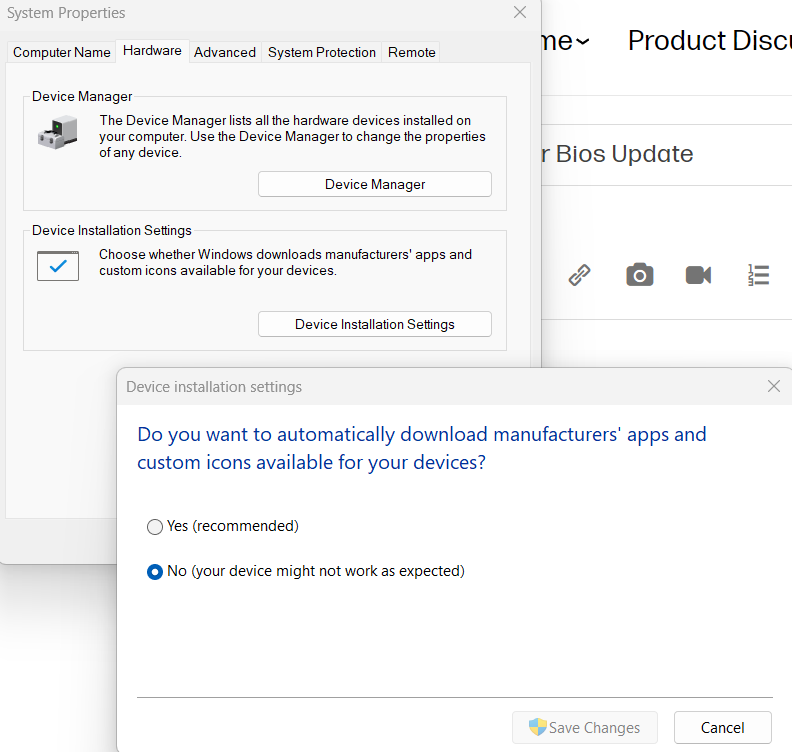Click the insert link icon in editor

pos(579,275)
